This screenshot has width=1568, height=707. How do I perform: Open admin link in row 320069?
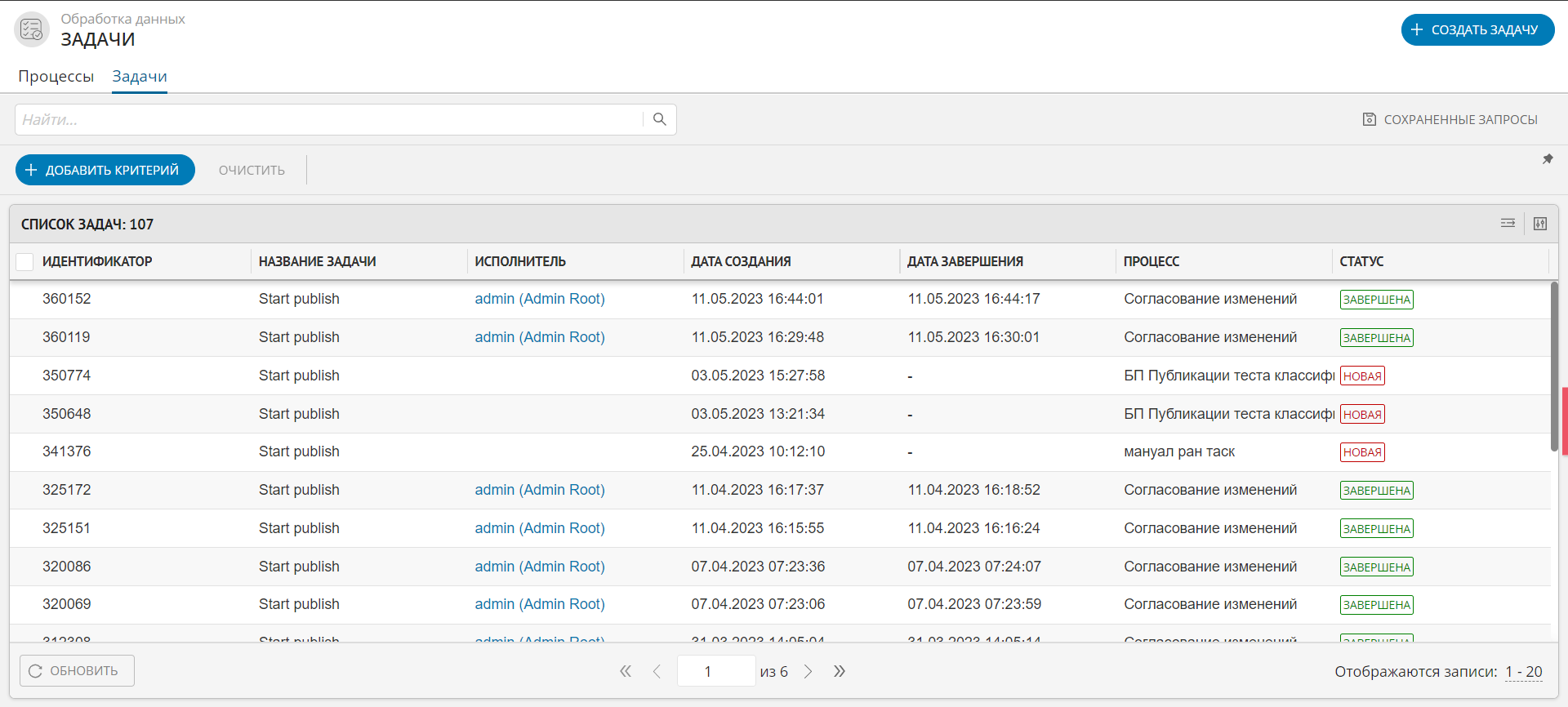click(x=540, y=604)
